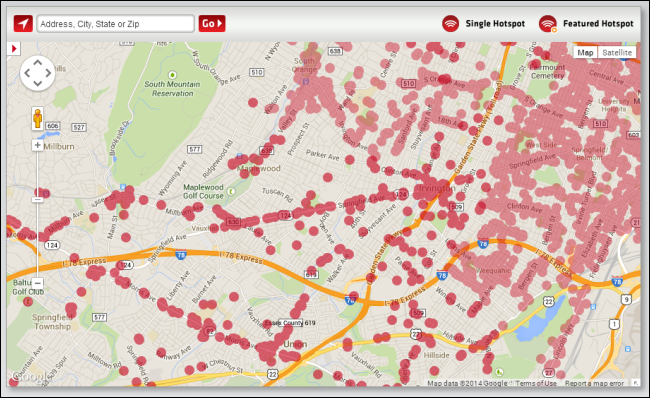This screenshot has width=650, height=398.
Task: Click the Tuscan Rd street label
Action: point(278,194)
